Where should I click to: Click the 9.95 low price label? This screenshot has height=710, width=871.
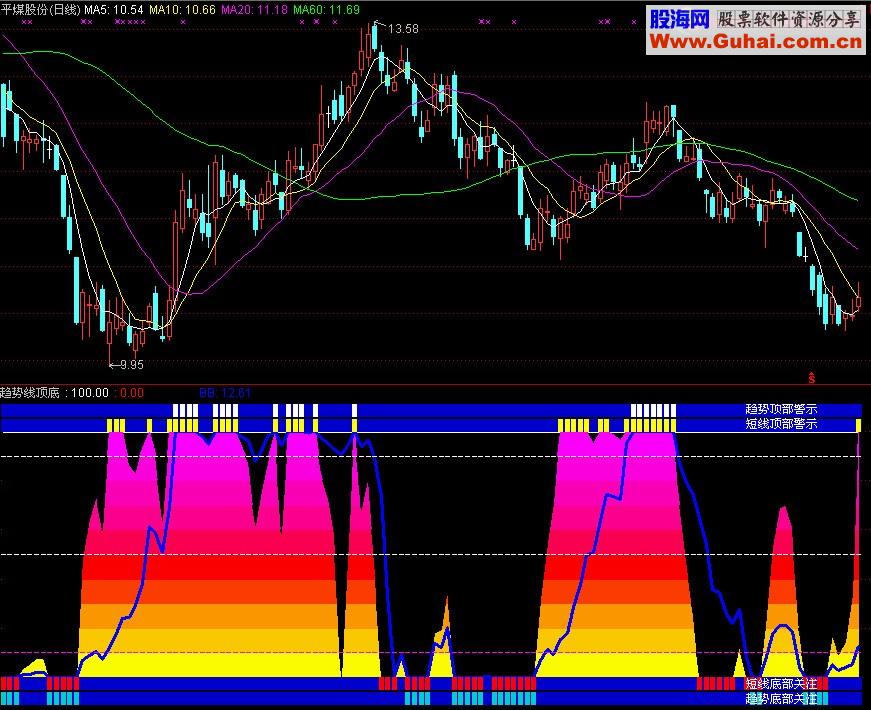132,364
